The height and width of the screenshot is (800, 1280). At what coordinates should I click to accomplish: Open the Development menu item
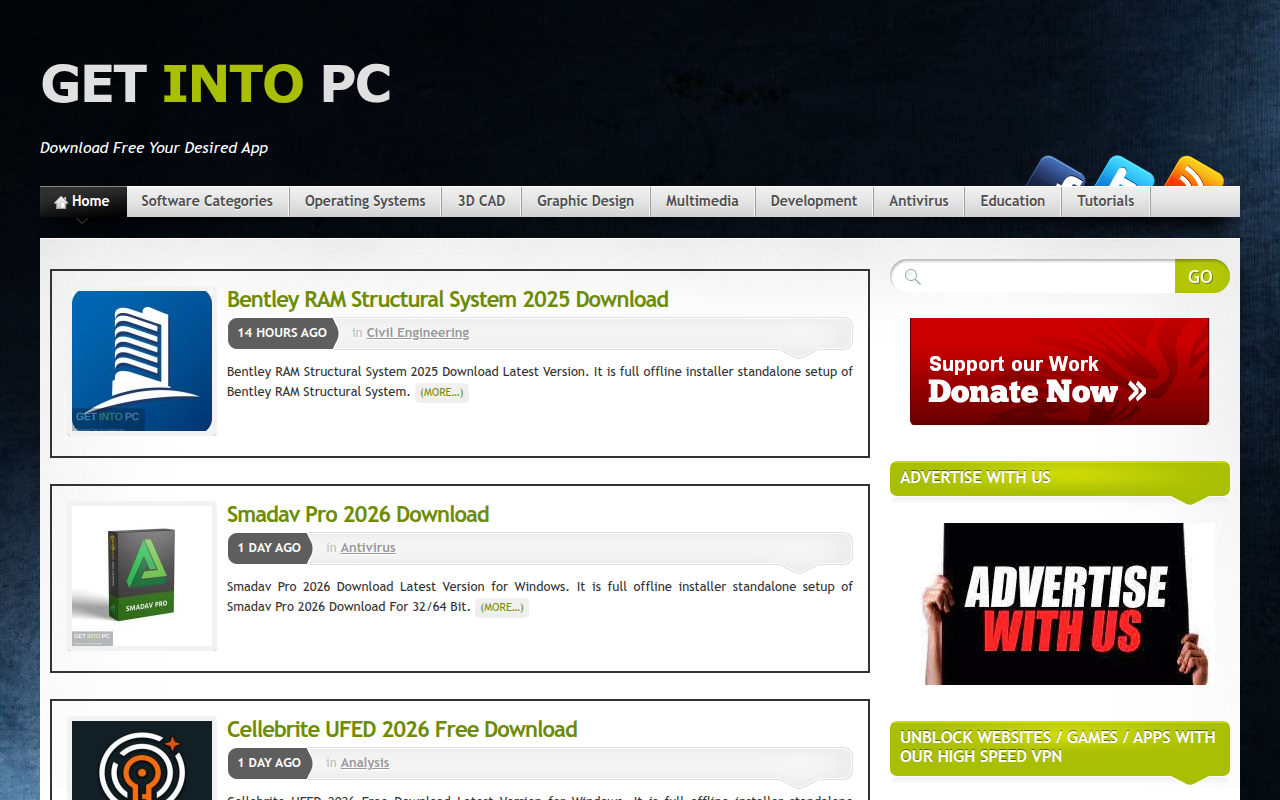[x=814, y=201]
